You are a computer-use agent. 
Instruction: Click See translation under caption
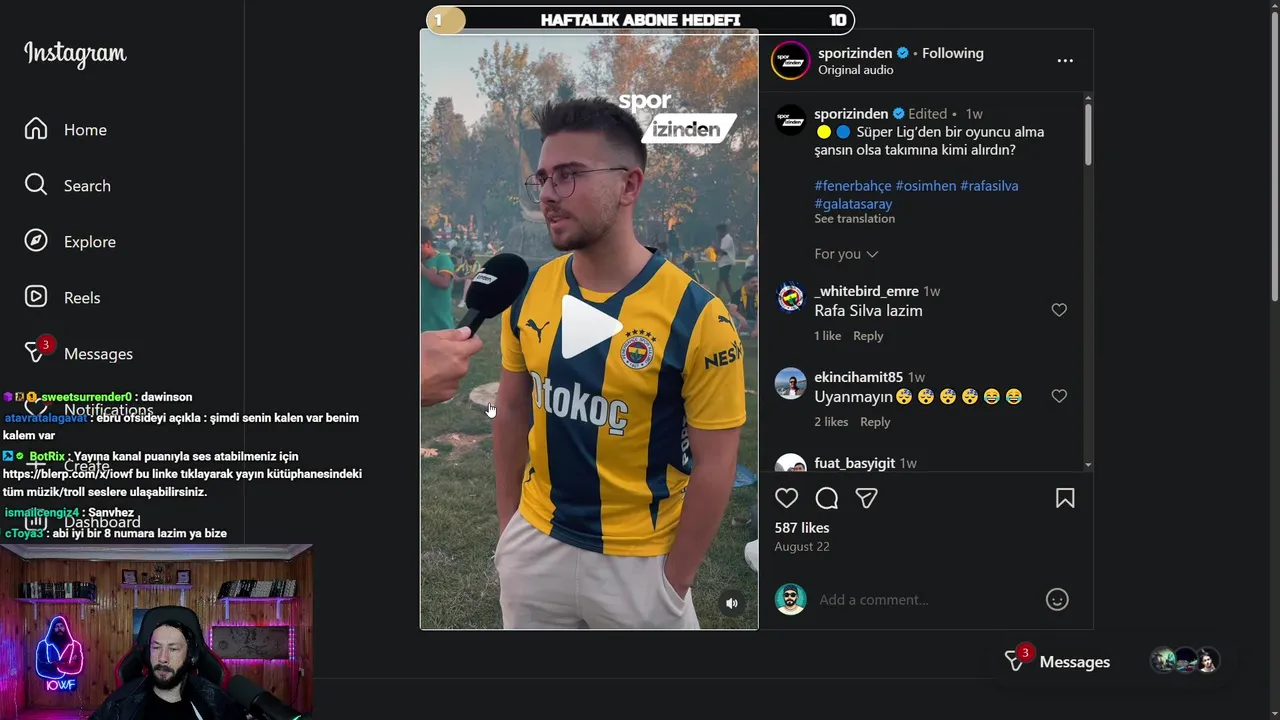(854, 218)
